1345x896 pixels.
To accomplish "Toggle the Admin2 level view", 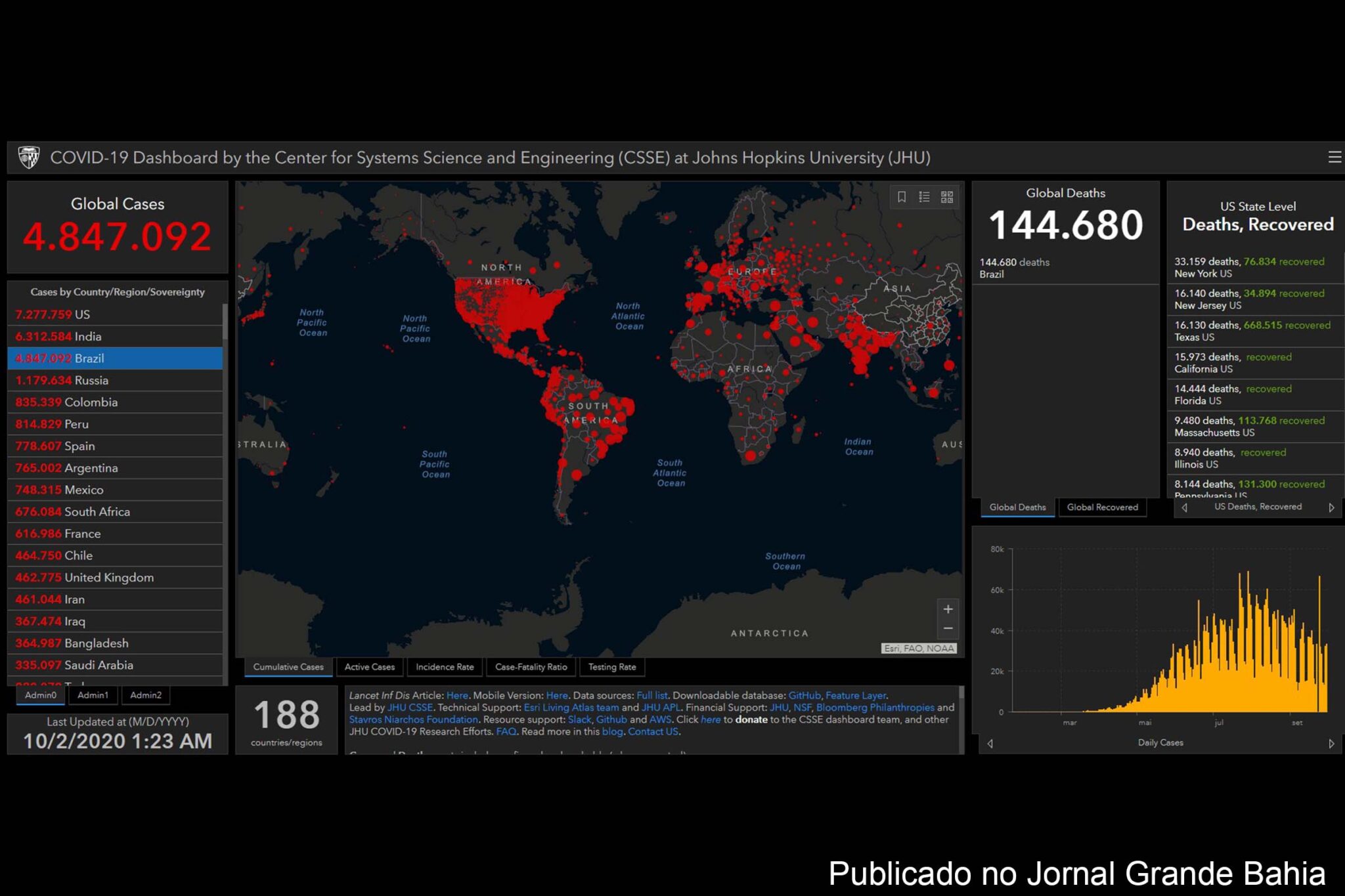I will tap(145, 695).
